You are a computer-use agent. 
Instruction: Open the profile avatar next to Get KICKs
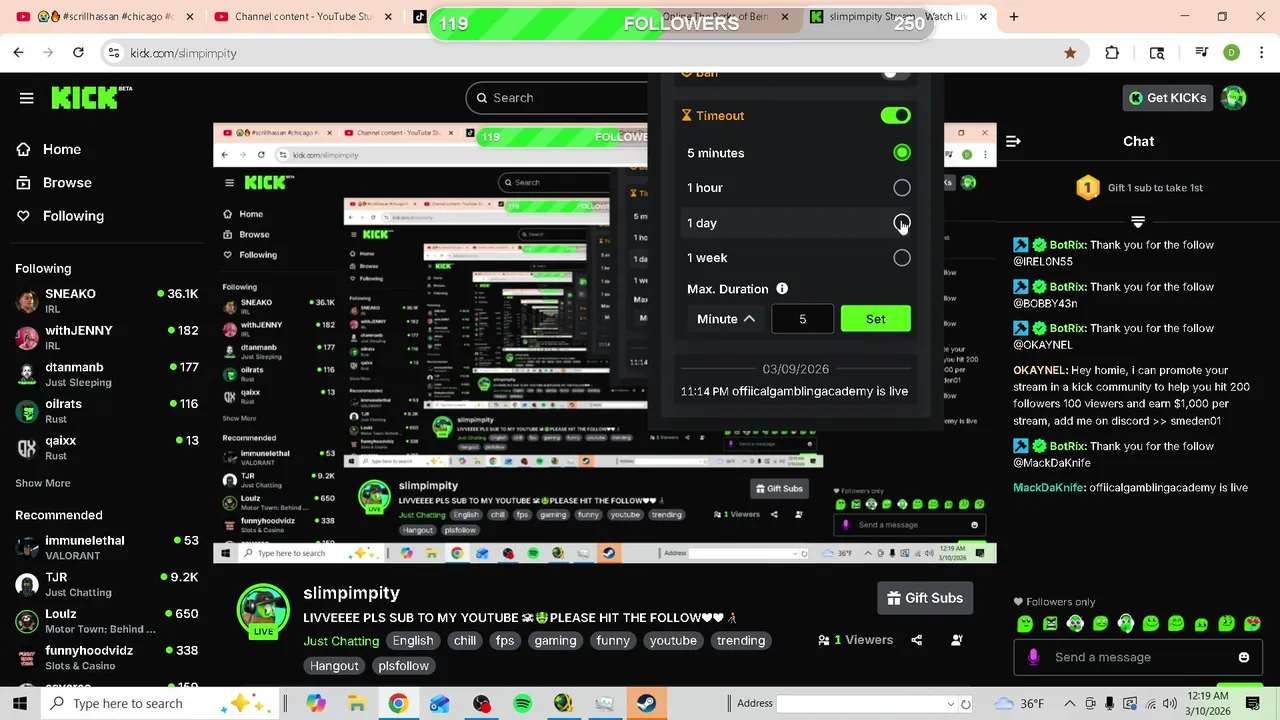[1233, 97]
